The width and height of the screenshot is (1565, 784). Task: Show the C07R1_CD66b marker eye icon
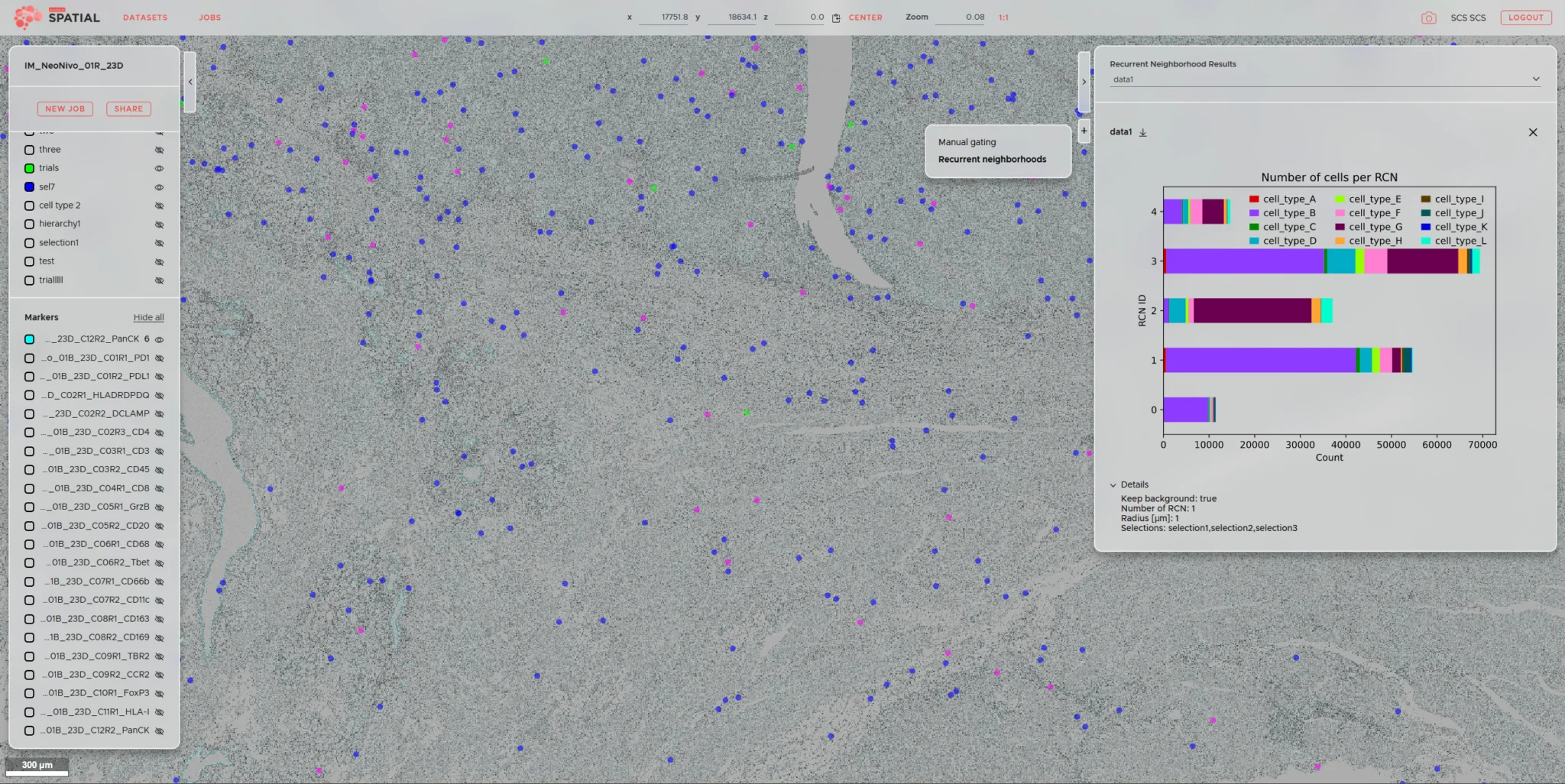tap(159, 582)
